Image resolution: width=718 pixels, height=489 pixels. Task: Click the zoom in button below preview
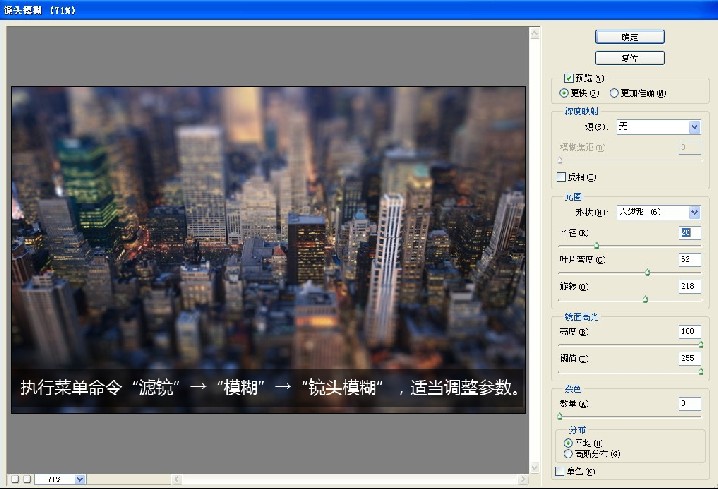point(27,480)
